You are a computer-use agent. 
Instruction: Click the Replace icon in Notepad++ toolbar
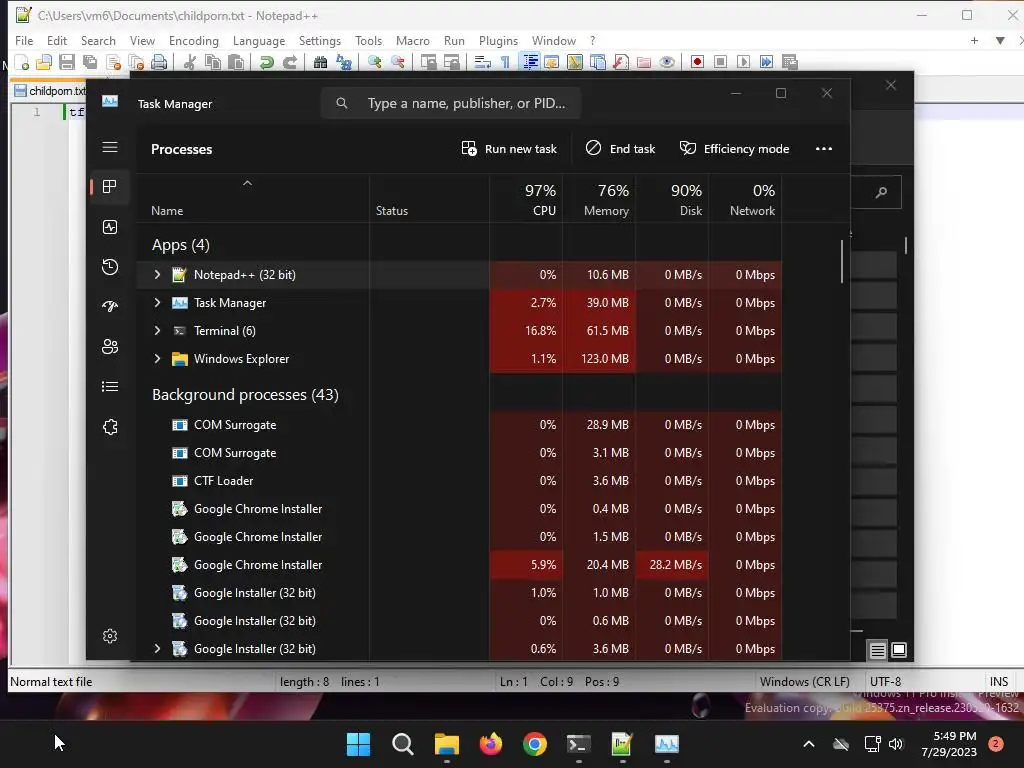coord(344,62)
